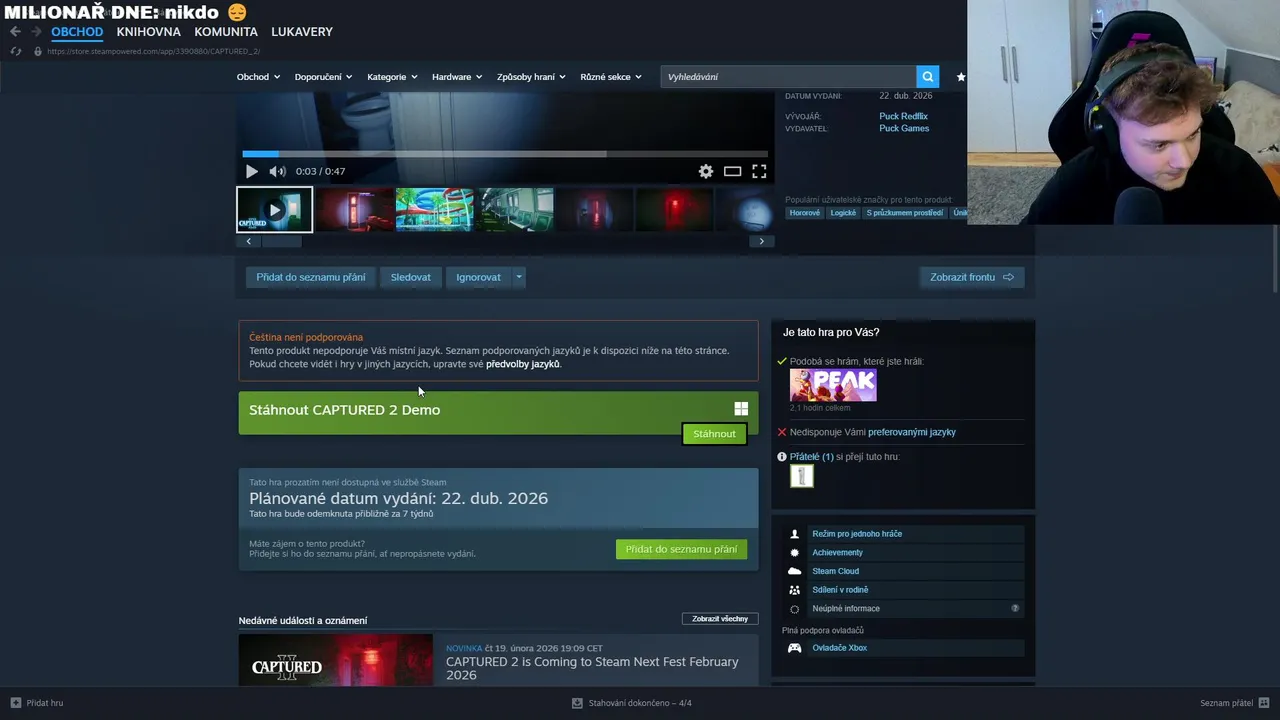Click the Xbox controller icon
1280x720 pixels.
point(795,648)
